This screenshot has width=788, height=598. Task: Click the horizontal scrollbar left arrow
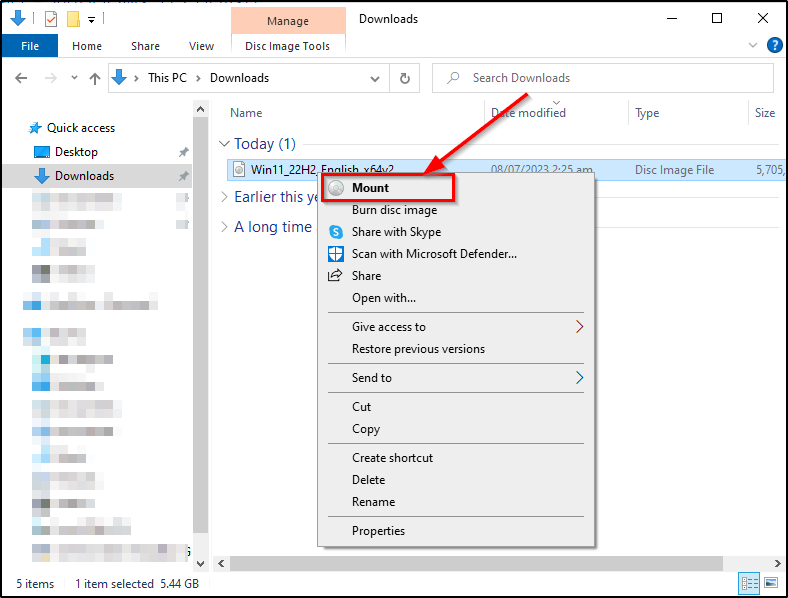[221, 564]
